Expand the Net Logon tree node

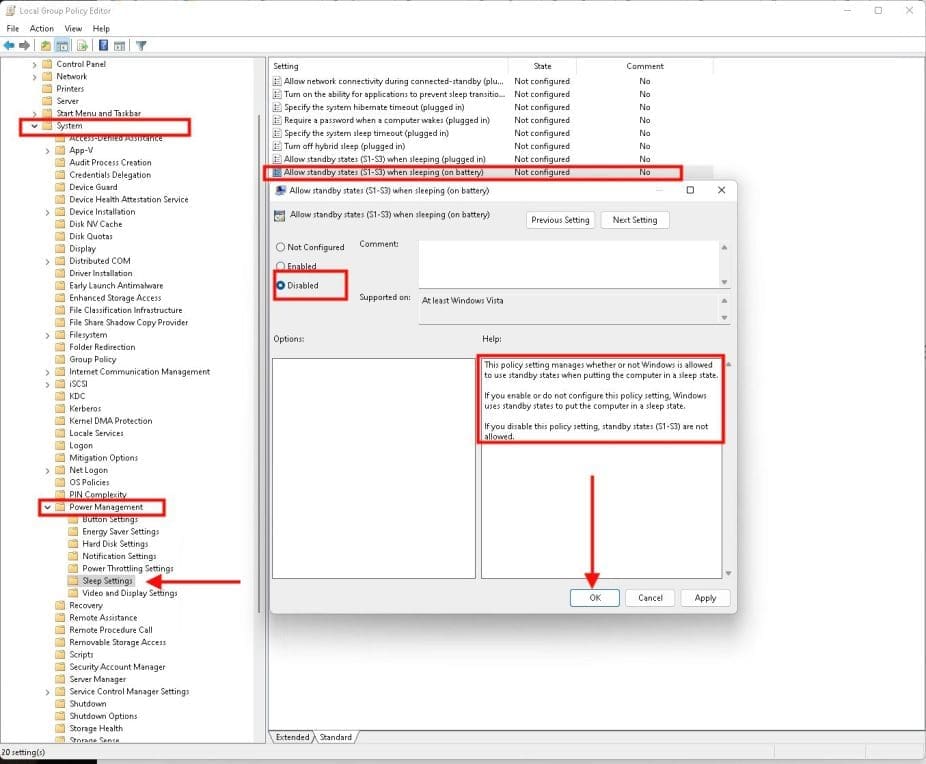48,470
